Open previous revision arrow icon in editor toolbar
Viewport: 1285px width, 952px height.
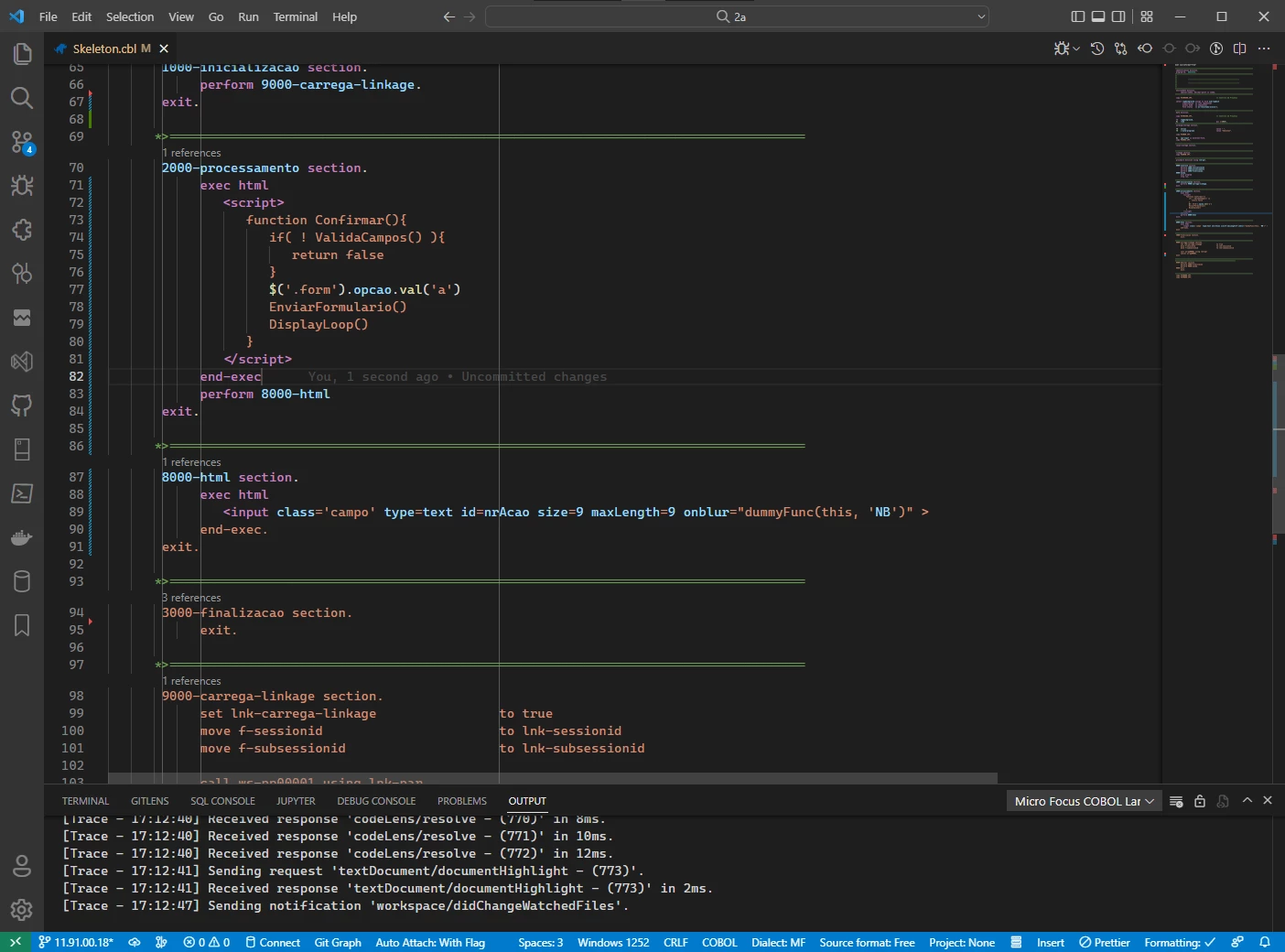pyautogui.click(x=1145, y=49)
